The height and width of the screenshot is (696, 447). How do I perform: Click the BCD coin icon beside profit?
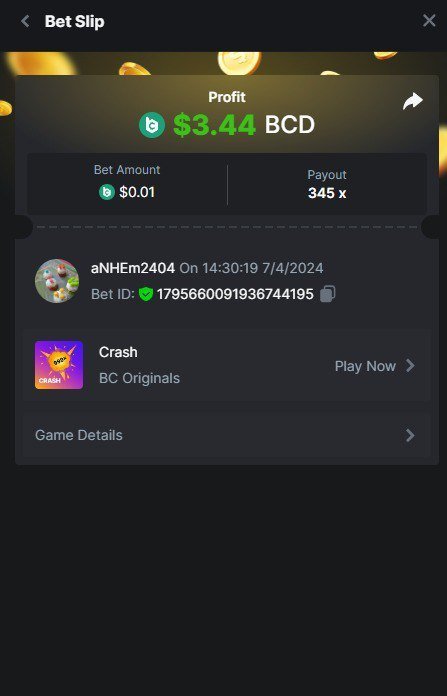pos(152,125)
